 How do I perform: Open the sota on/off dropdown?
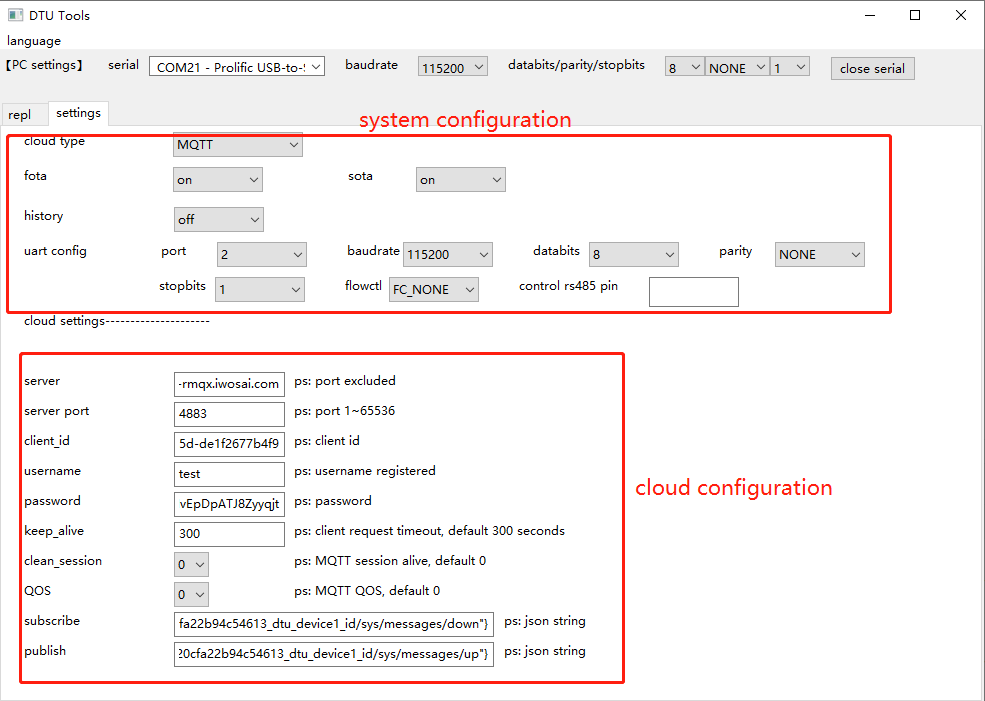pyautogui.click(x=460, y=179)
